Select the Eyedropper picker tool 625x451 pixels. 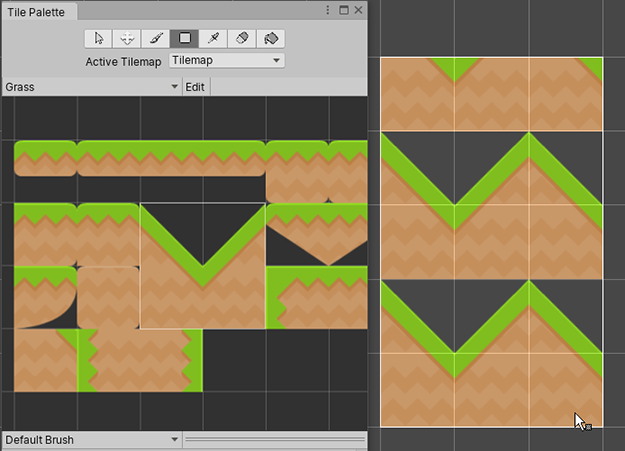pyautogui.click(x=214, y=38)
